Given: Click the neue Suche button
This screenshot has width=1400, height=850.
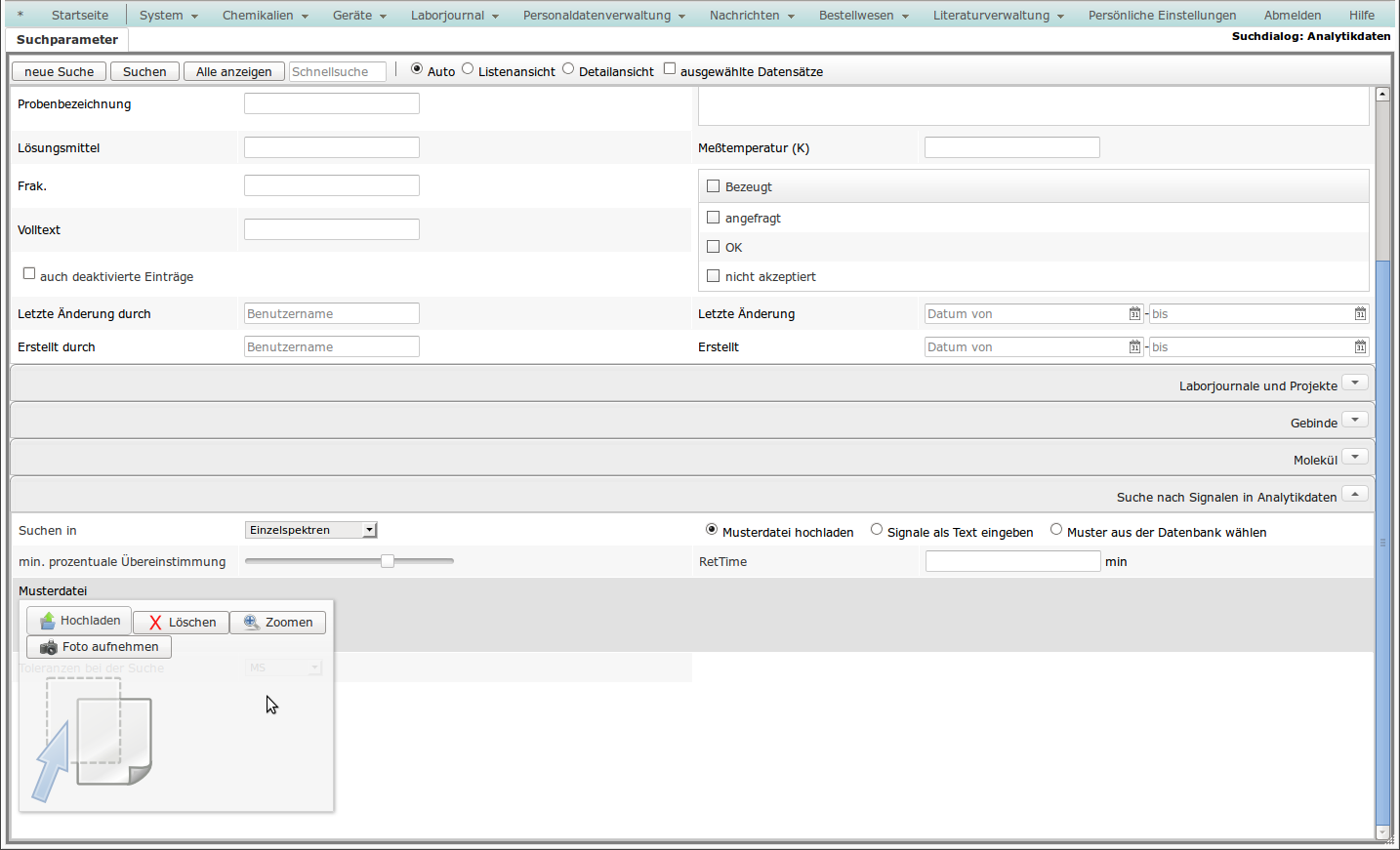Looking at the screenshot, I should (59, 72).
